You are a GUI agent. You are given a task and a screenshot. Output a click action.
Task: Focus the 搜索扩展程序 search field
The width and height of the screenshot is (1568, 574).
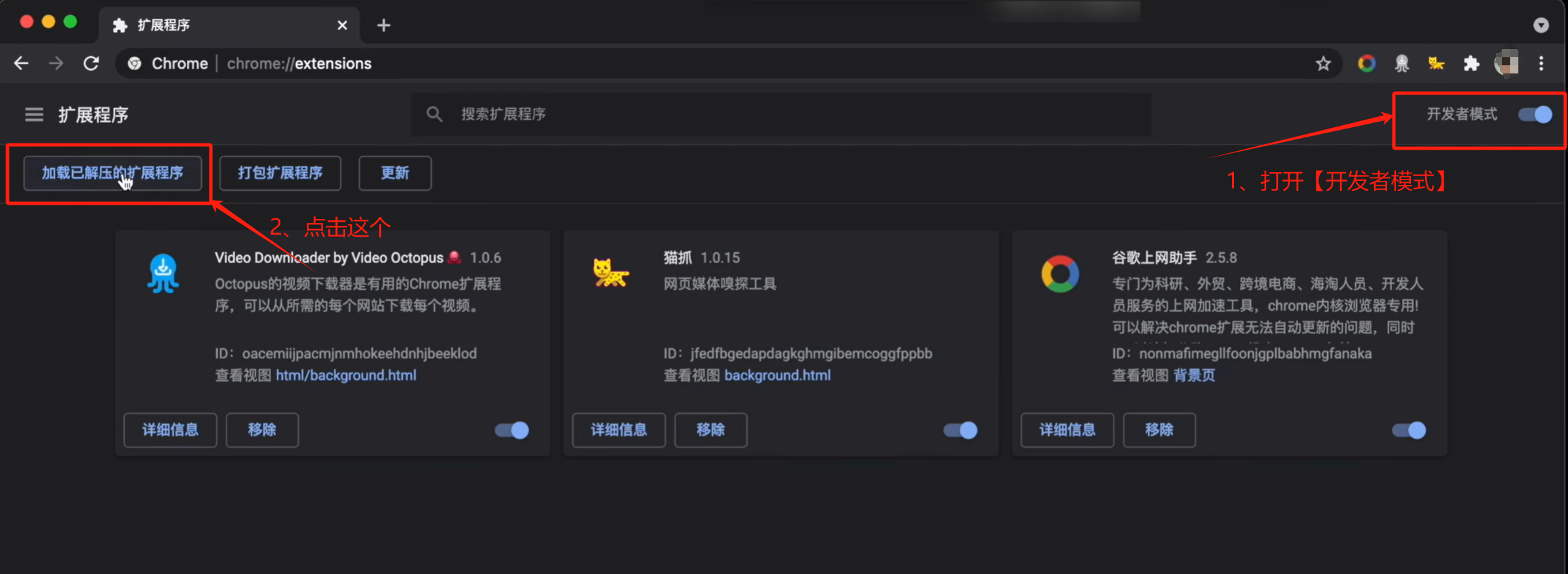(781, 114)
